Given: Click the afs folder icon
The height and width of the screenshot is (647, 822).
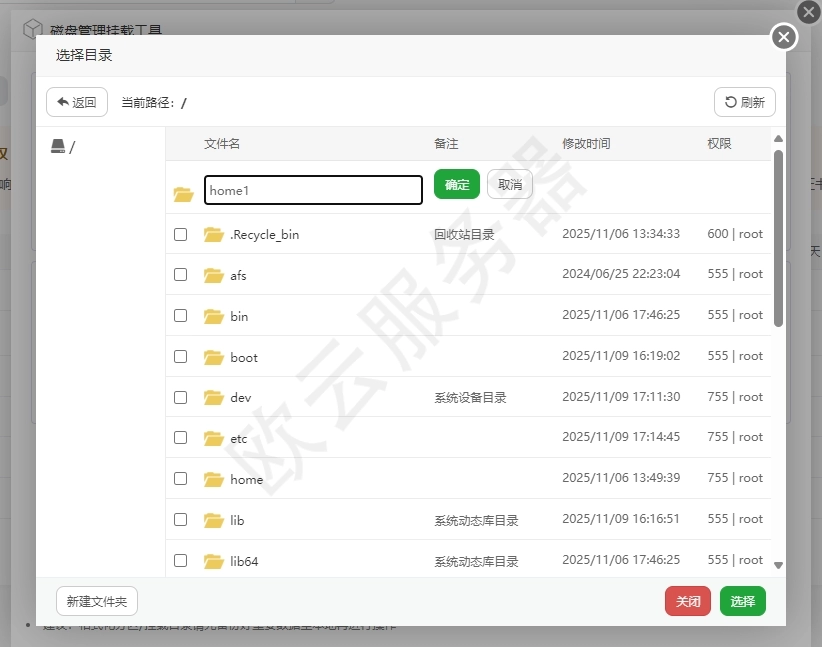Looking at the screenshot, I should click(213, 275).
